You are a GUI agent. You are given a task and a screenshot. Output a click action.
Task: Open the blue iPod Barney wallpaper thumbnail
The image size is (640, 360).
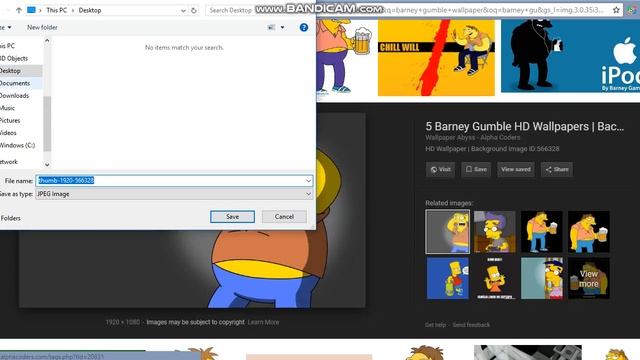click(x=570, y=56)
